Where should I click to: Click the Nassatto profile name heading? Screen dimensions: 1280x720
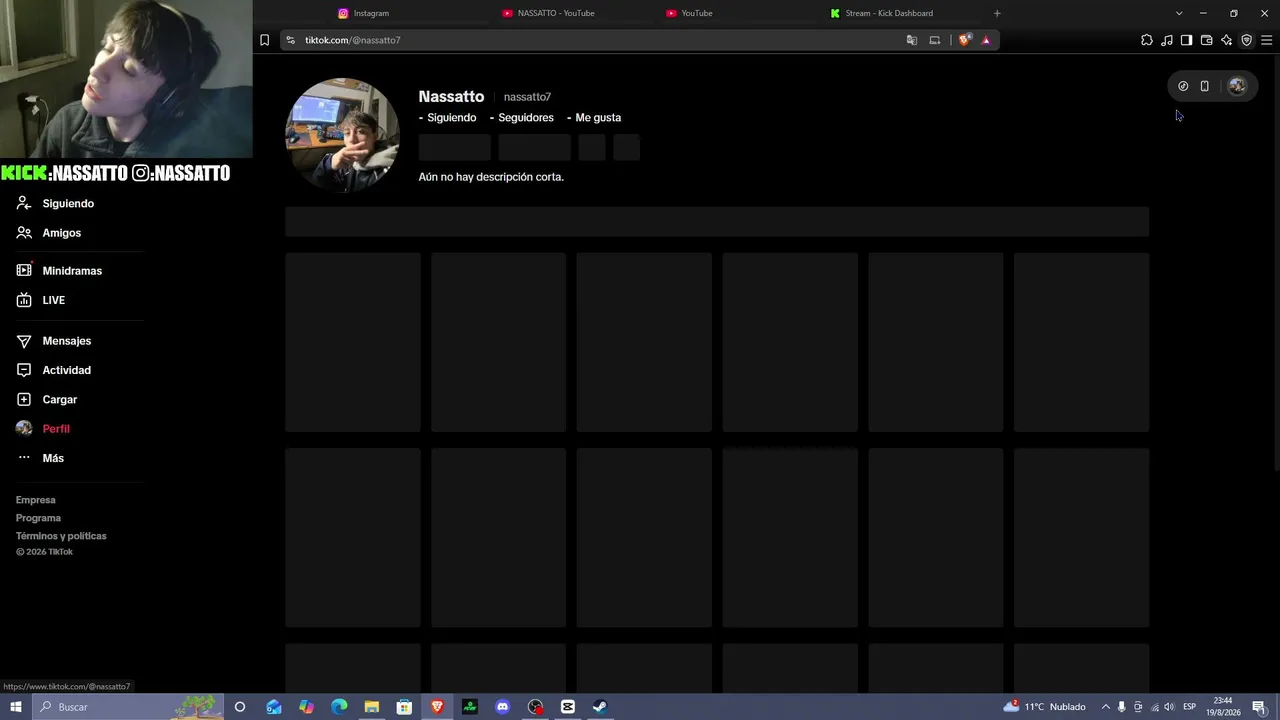(x=451, y=97)
